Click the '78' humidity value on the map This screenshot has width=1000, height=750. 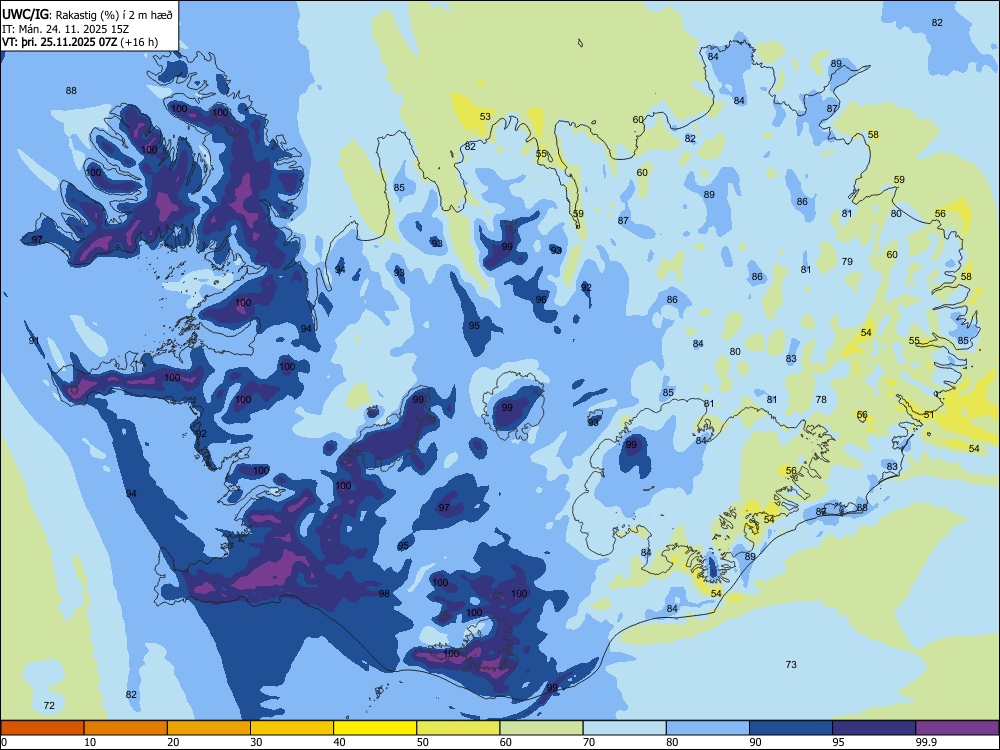pyautogui.click(x=821, y=400)
